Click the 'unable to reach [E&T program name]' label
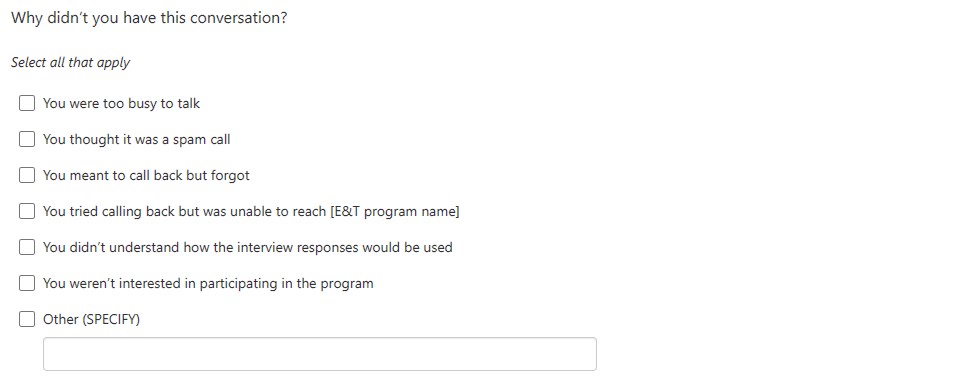This screenshot has width=972, height=385. (x=345, y=211)
